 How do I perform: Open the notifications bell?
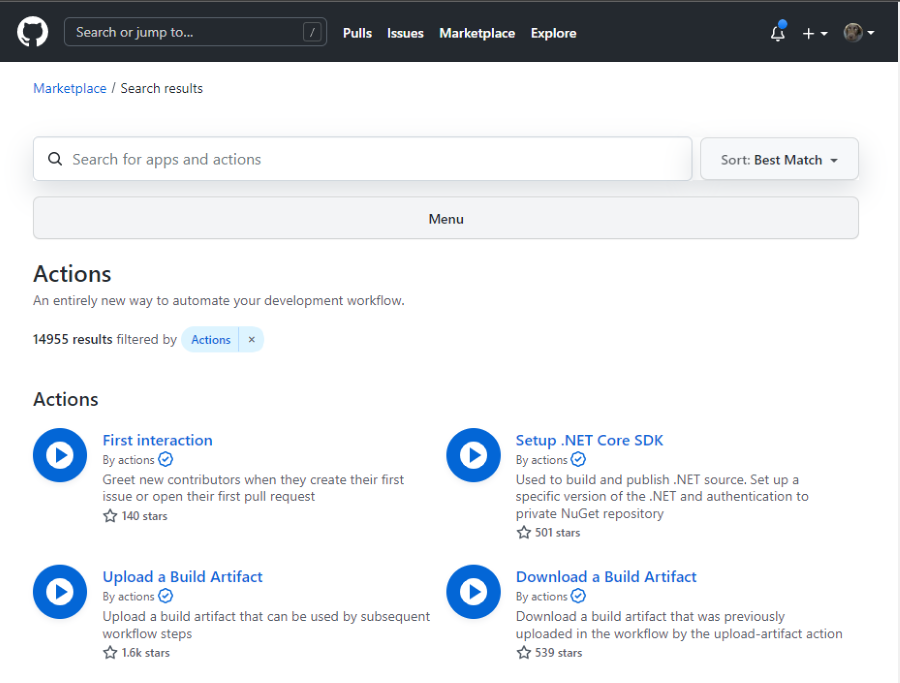point(778,33)
